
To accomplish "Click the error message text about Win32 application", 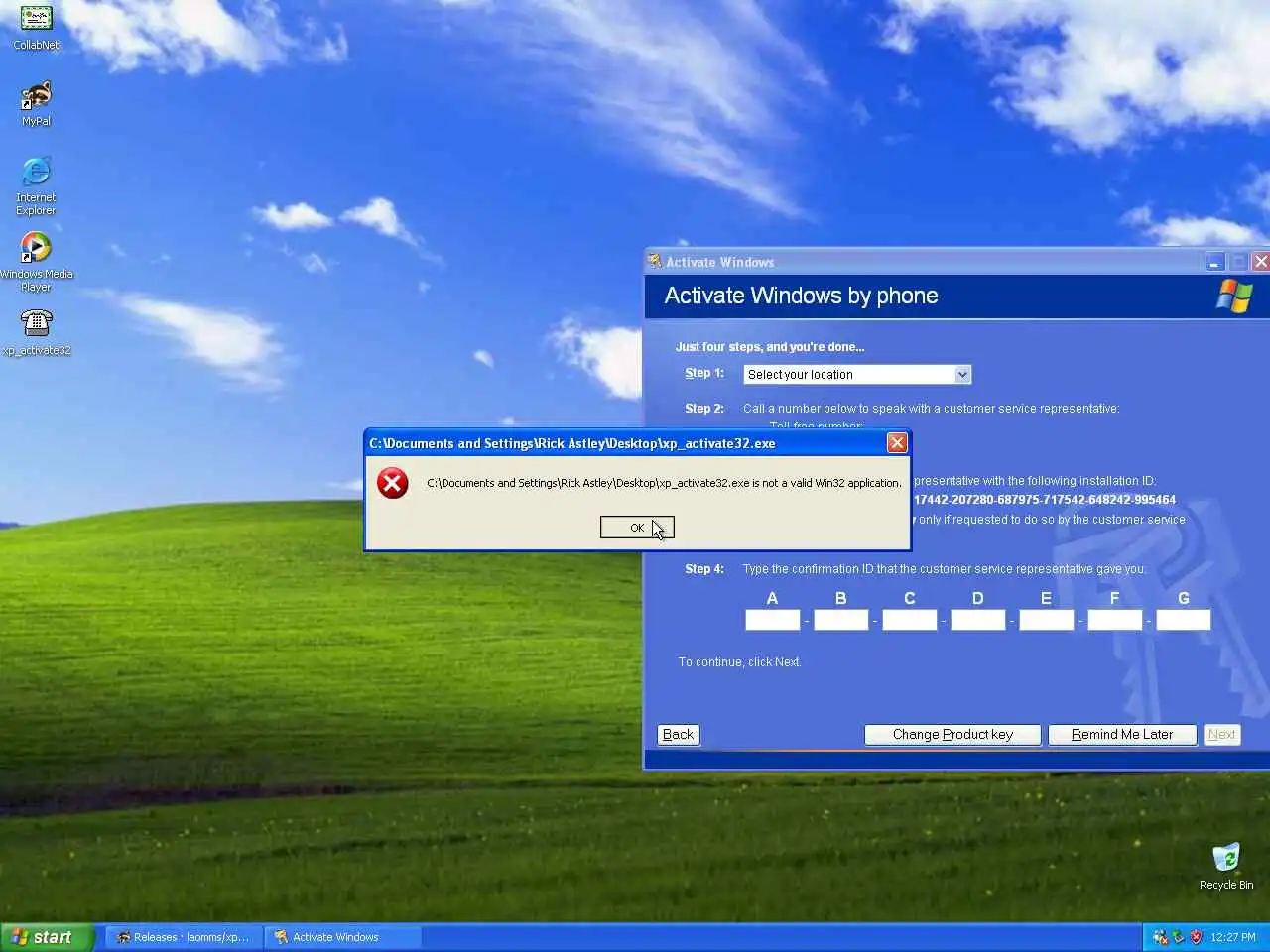I will 664,483.
